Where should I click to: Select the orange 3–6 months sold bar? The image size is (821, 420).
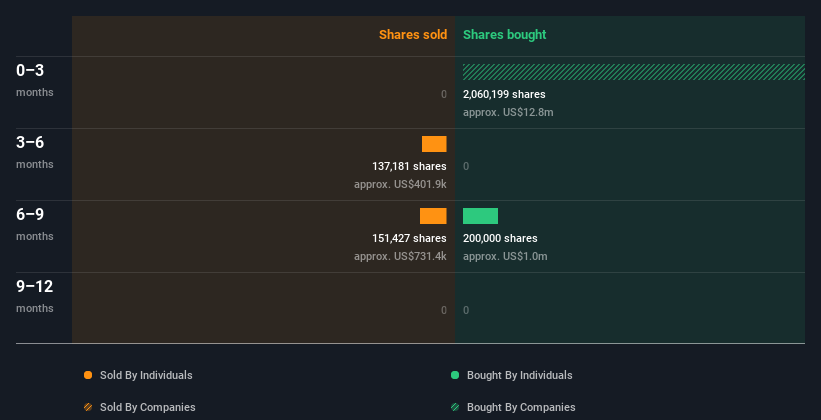pos(434,144)
